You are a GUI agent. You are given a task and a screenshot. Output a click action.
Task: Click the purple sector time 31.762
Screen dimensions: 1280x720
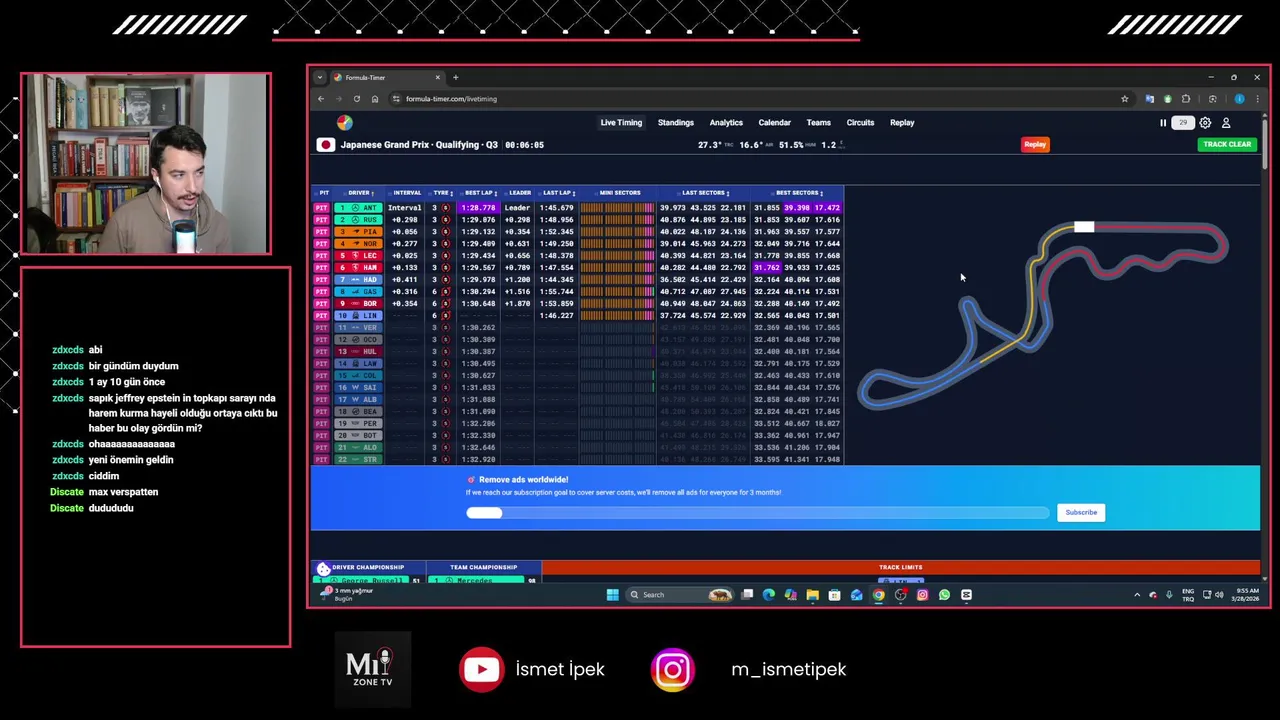[766, 268]
